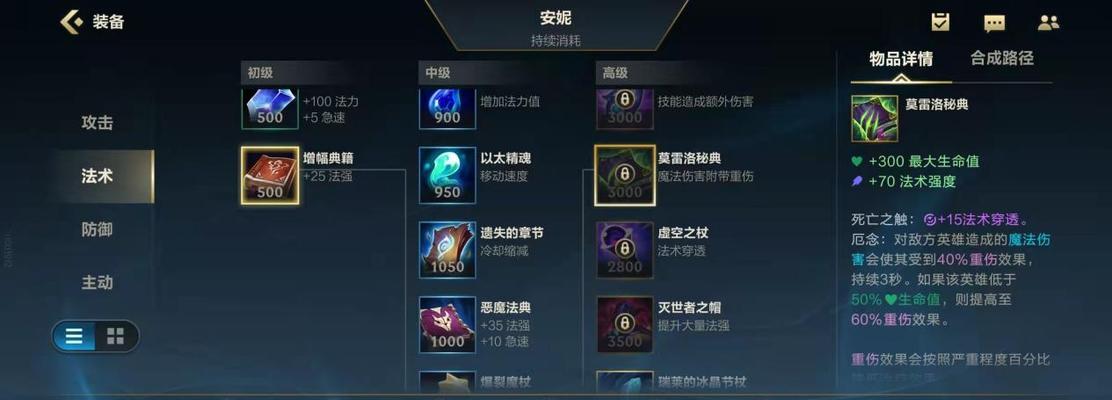Image resolution: width=1112 pixels, height=400 pixels.
Task: Select the 灭世者之帽 item icon
Action: (624, 324)
